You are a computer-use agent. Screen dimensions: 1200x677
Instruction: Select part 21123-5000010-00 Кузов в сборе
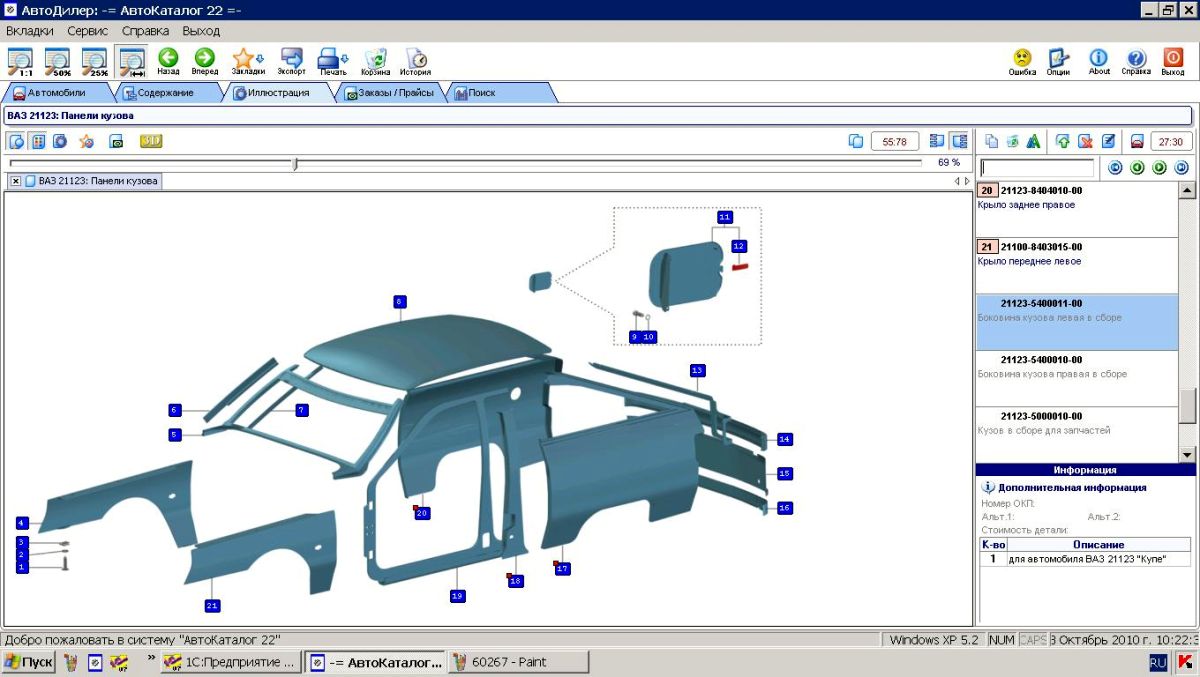pyautogui.click(x=1077, y=434)
